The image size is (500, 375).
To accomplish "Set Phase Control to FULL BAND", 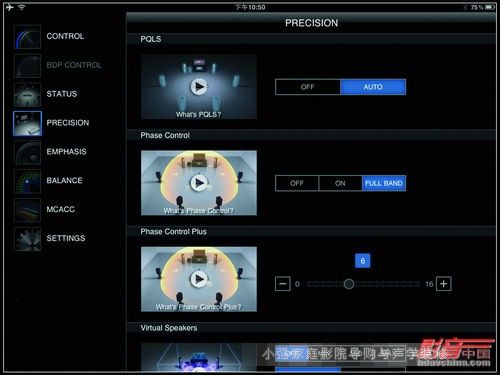I will click(x=384, y=183).
